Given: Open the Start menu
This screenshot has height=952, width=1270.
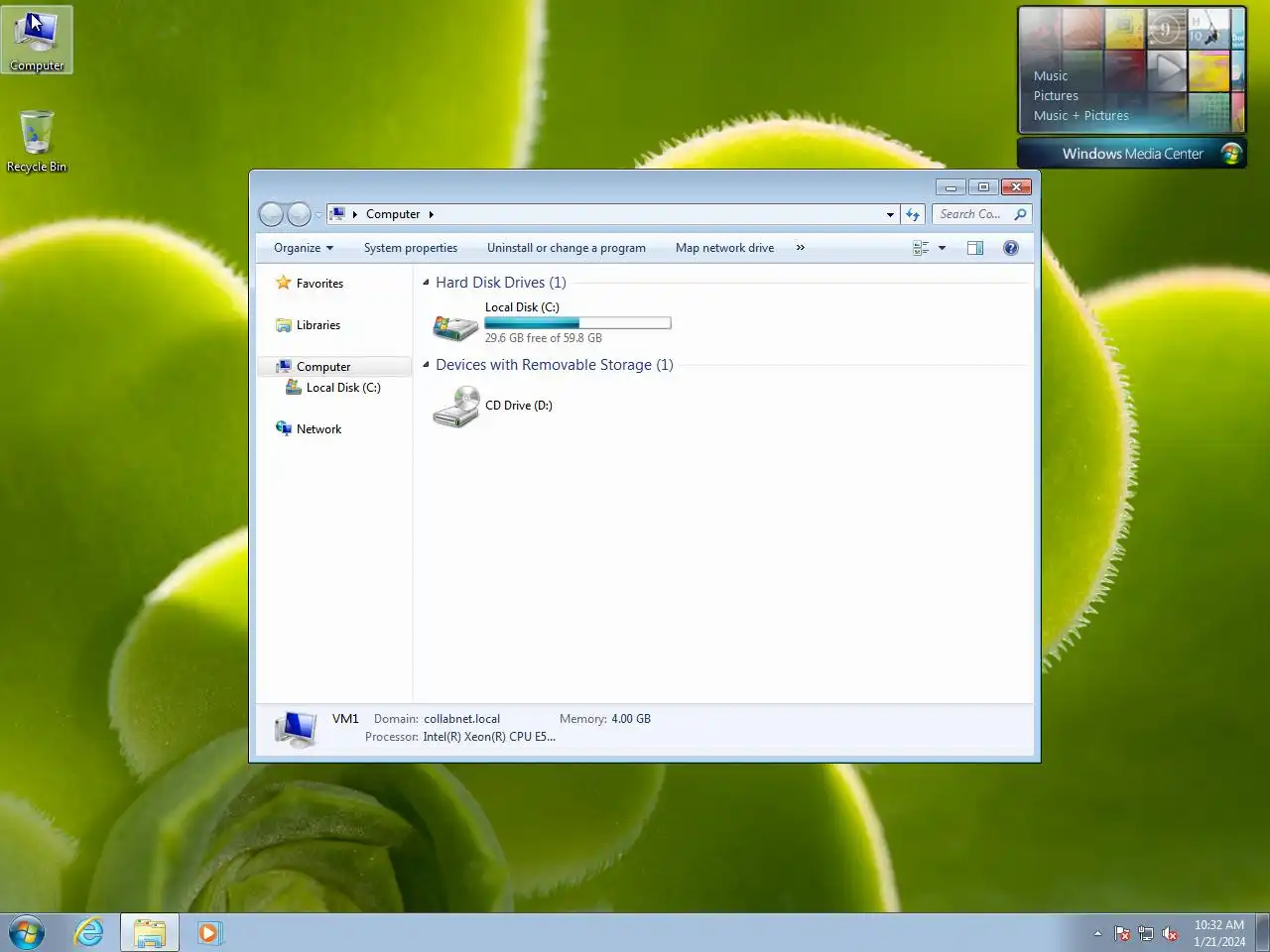Looking at the screenshot, I should 27,933.
